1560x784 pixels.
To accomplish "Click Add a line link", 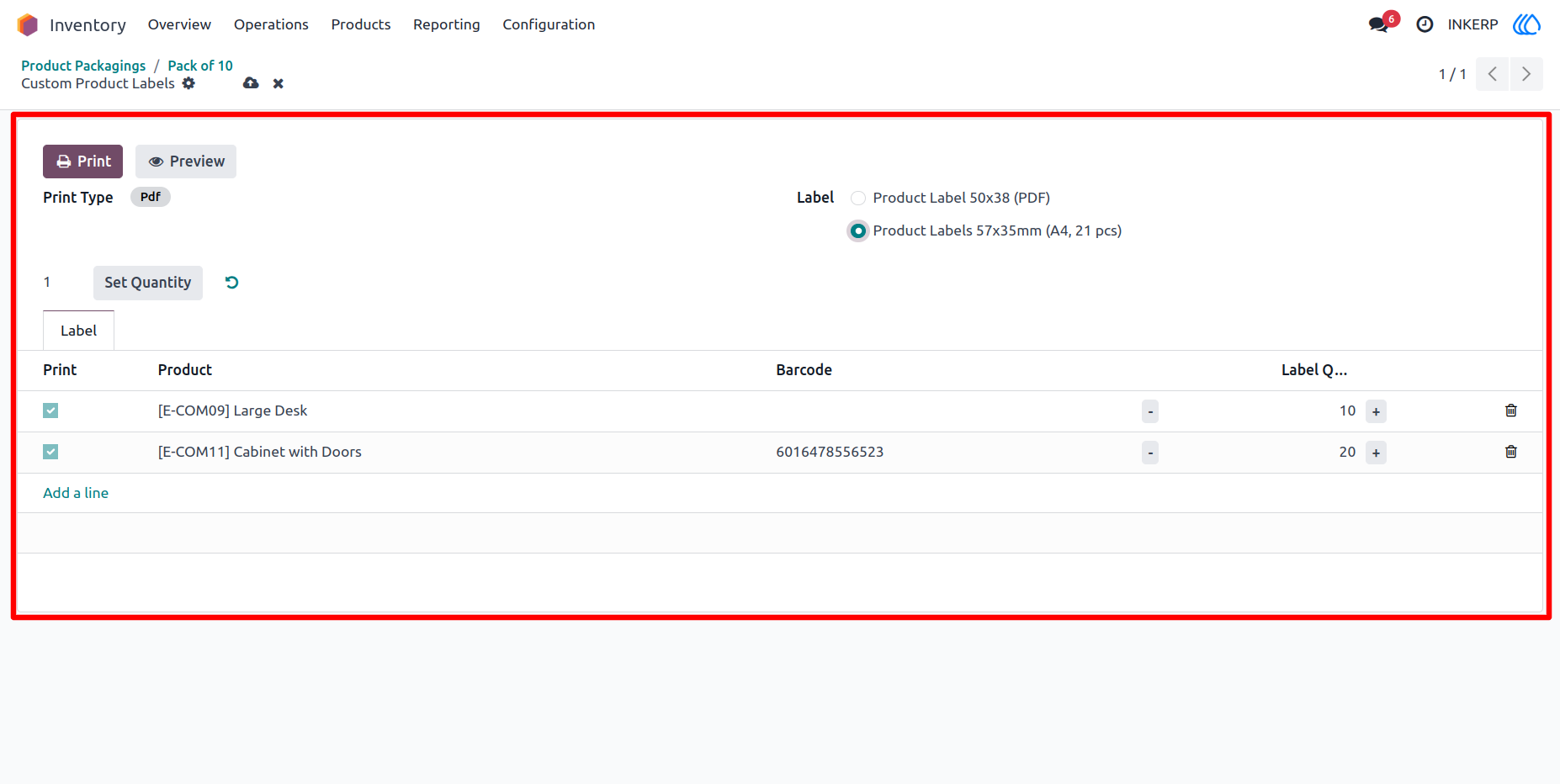I will coord(76,493).
